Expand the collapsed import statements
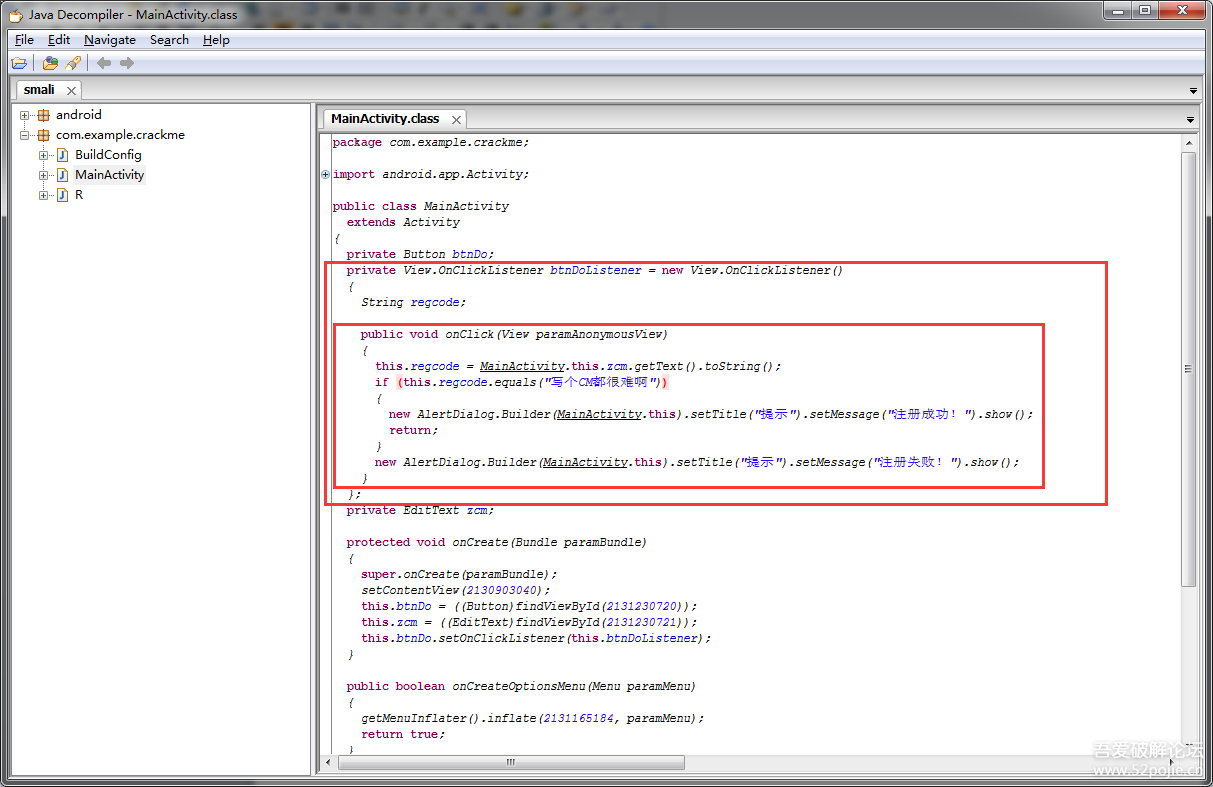1213x787 pixels. pos(326,175)
